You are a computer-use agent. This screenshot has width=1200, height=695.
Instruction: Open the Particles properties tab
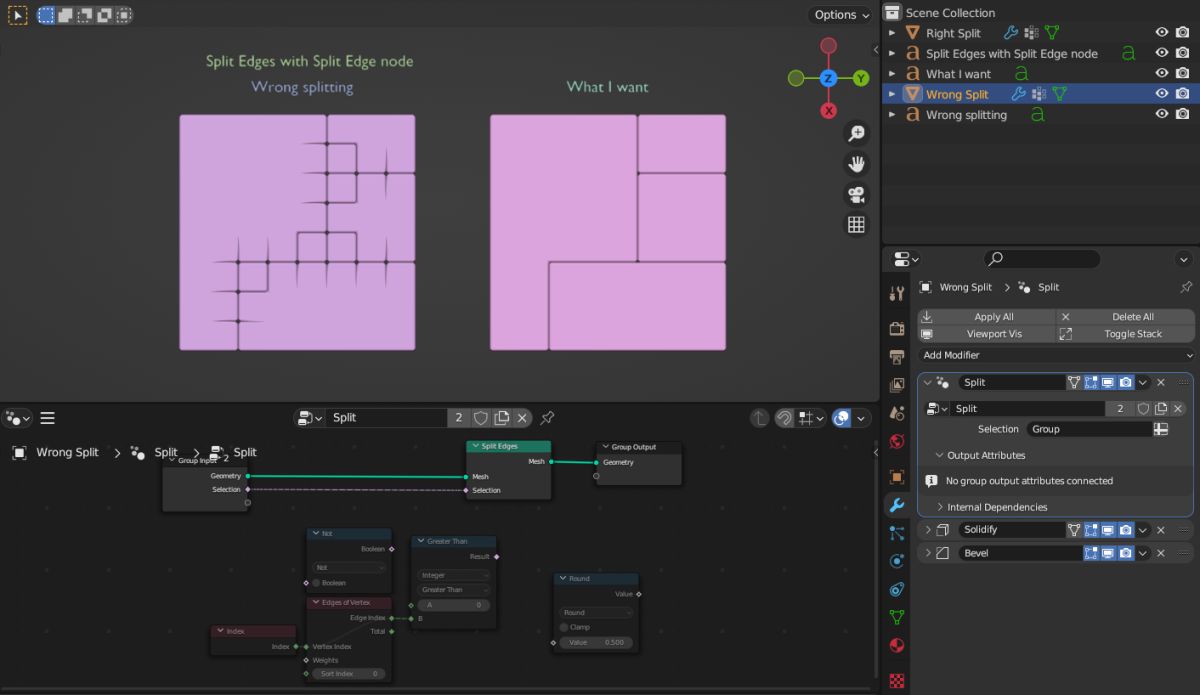click(897, 533)
